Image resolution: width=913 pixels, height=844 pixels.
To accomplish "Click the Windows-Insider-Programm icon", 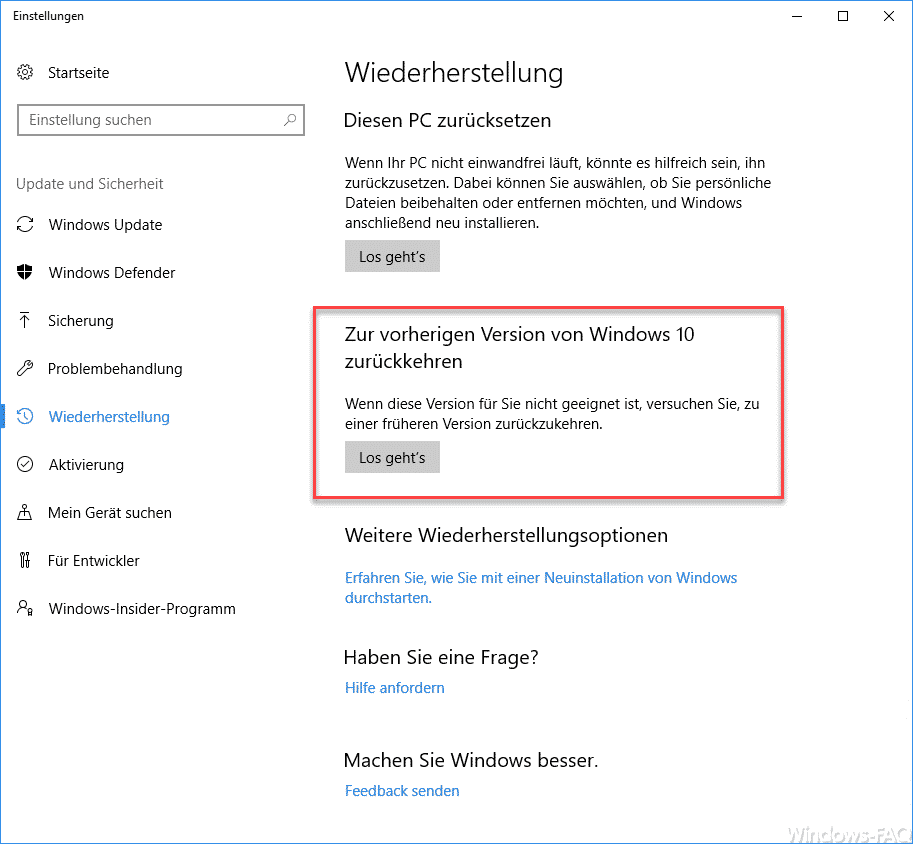I will (x=25, y=609).
